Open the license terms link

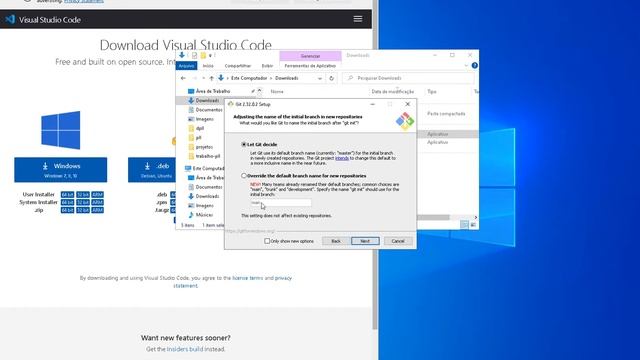click(x=248, y=278)
